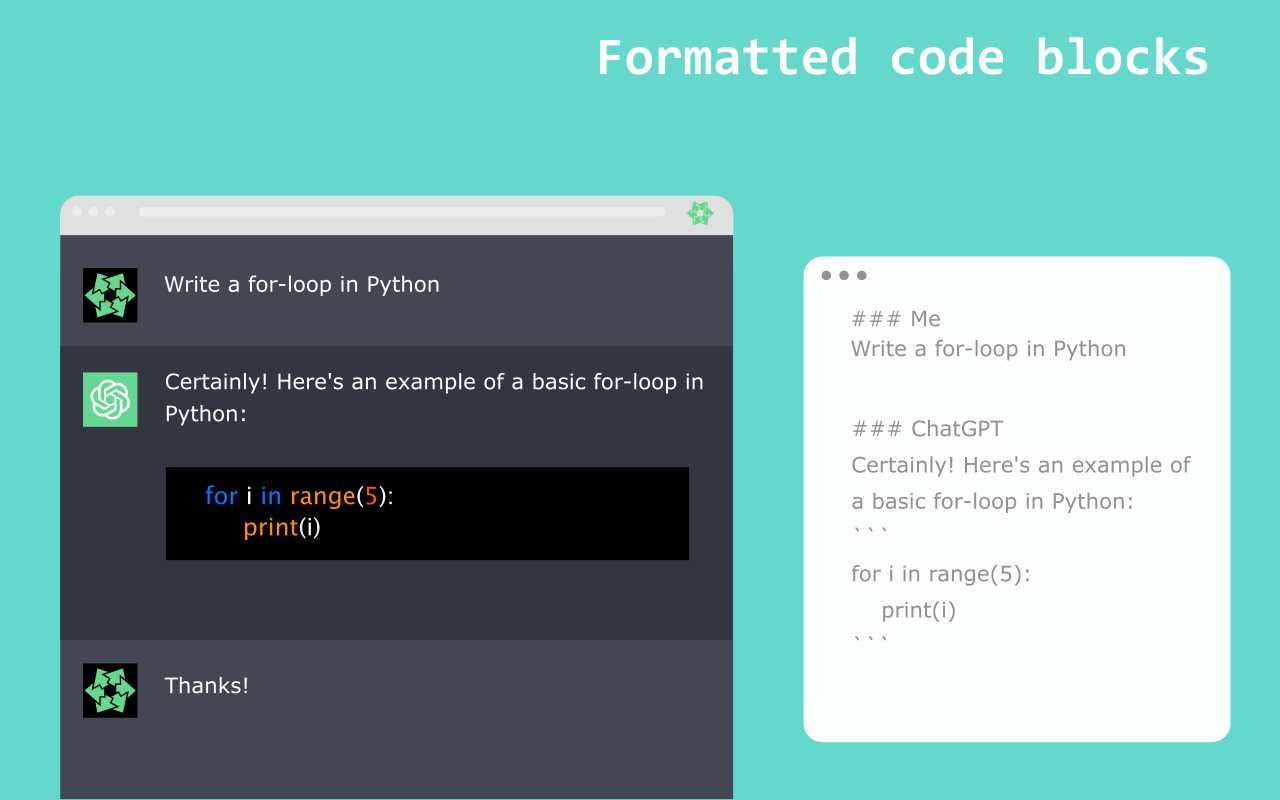This screenshot has height=800, width=1280.
Task: Click user avatar beside 'Thanks!' message
Action: 110,690
